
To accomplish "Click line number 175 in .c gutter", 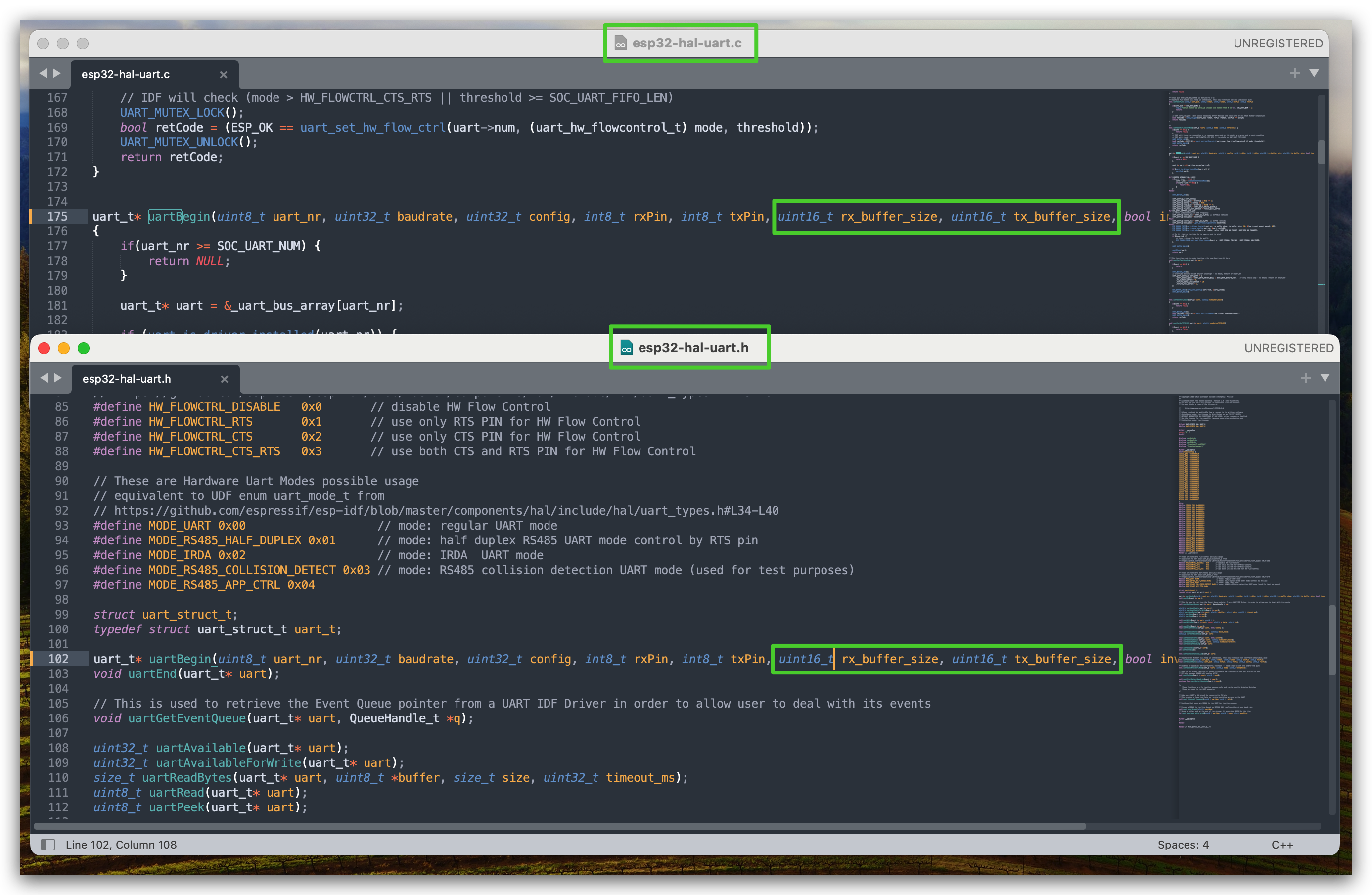I will [x=57, y=216].
